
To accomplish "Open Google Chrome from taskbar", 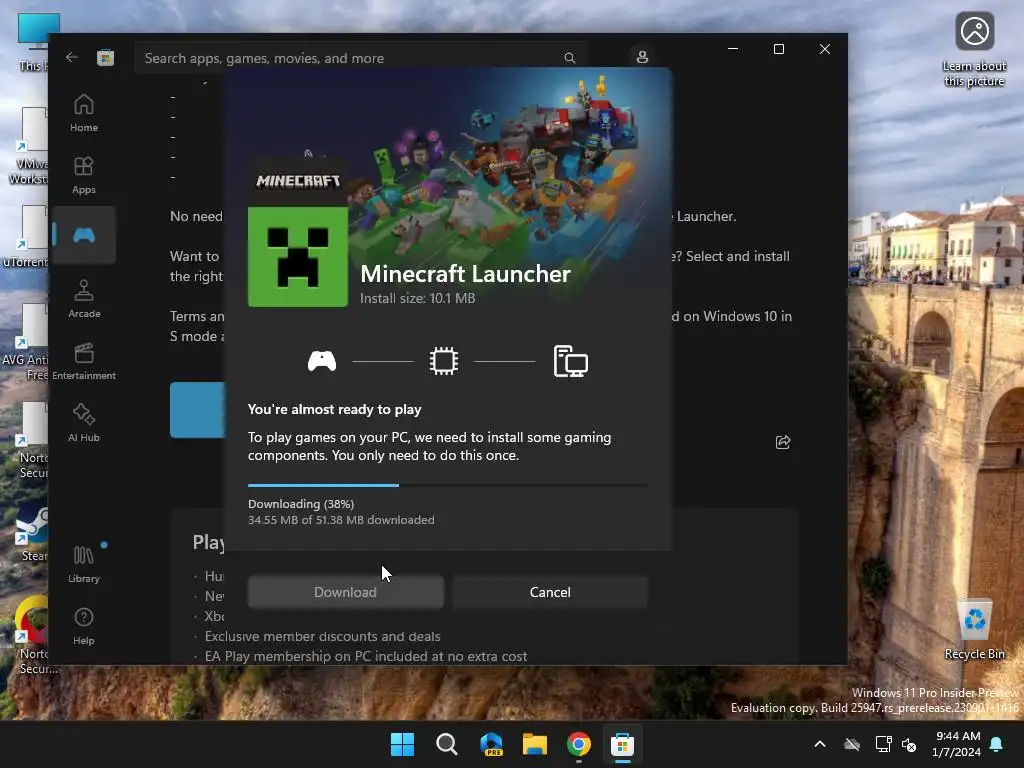I will point(579,744).
